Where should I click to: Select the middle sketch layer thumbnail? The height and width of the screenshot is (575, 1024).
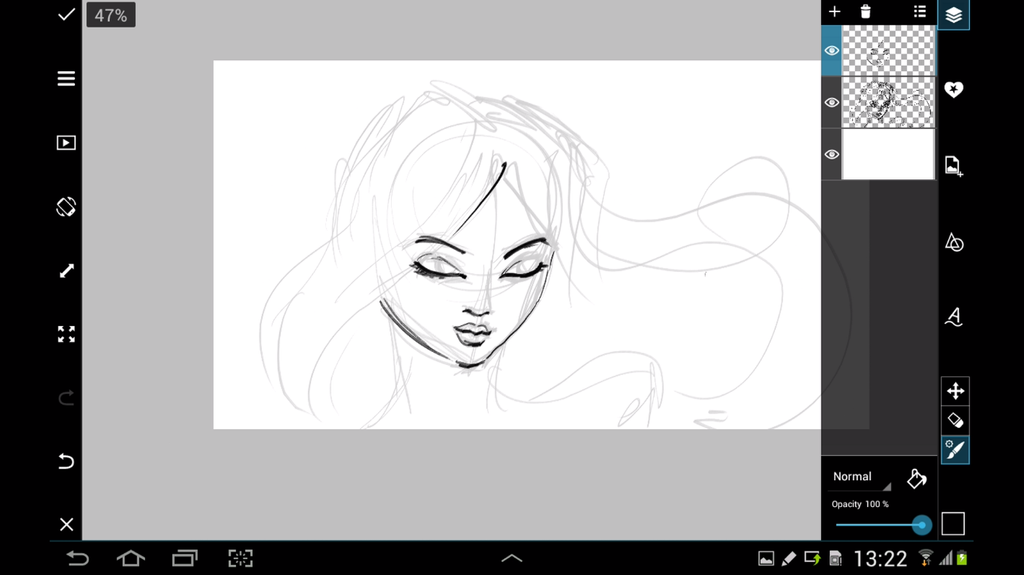pos(888,103)
